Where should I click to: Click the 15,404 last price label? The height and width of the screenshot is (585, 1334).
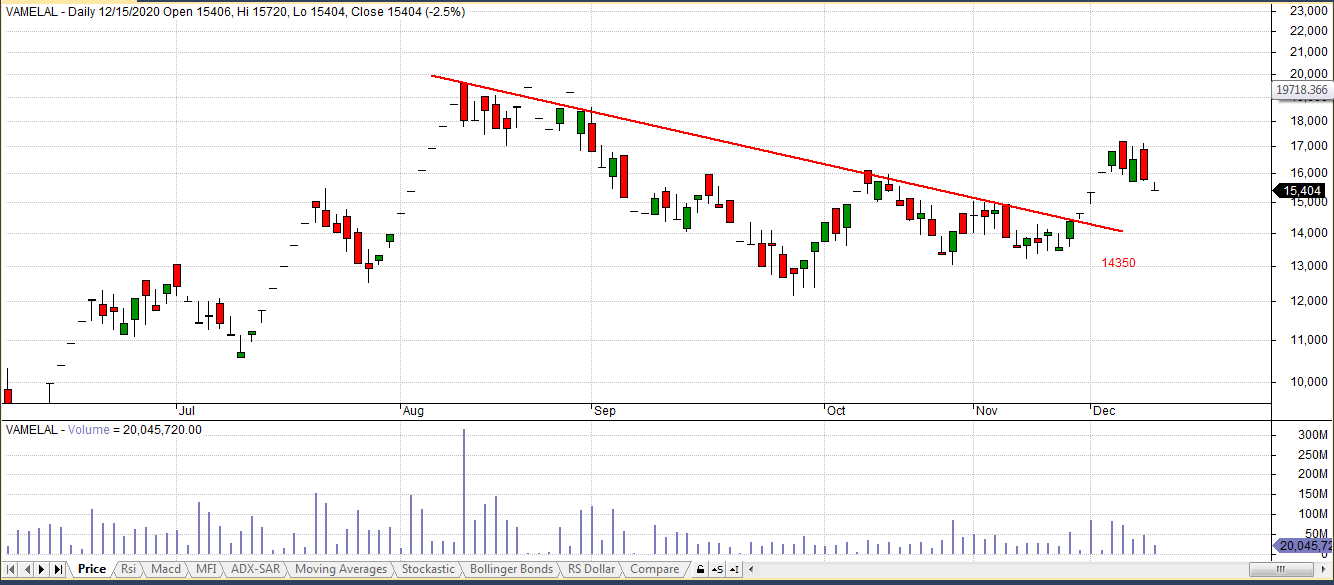pos(1300,191)
